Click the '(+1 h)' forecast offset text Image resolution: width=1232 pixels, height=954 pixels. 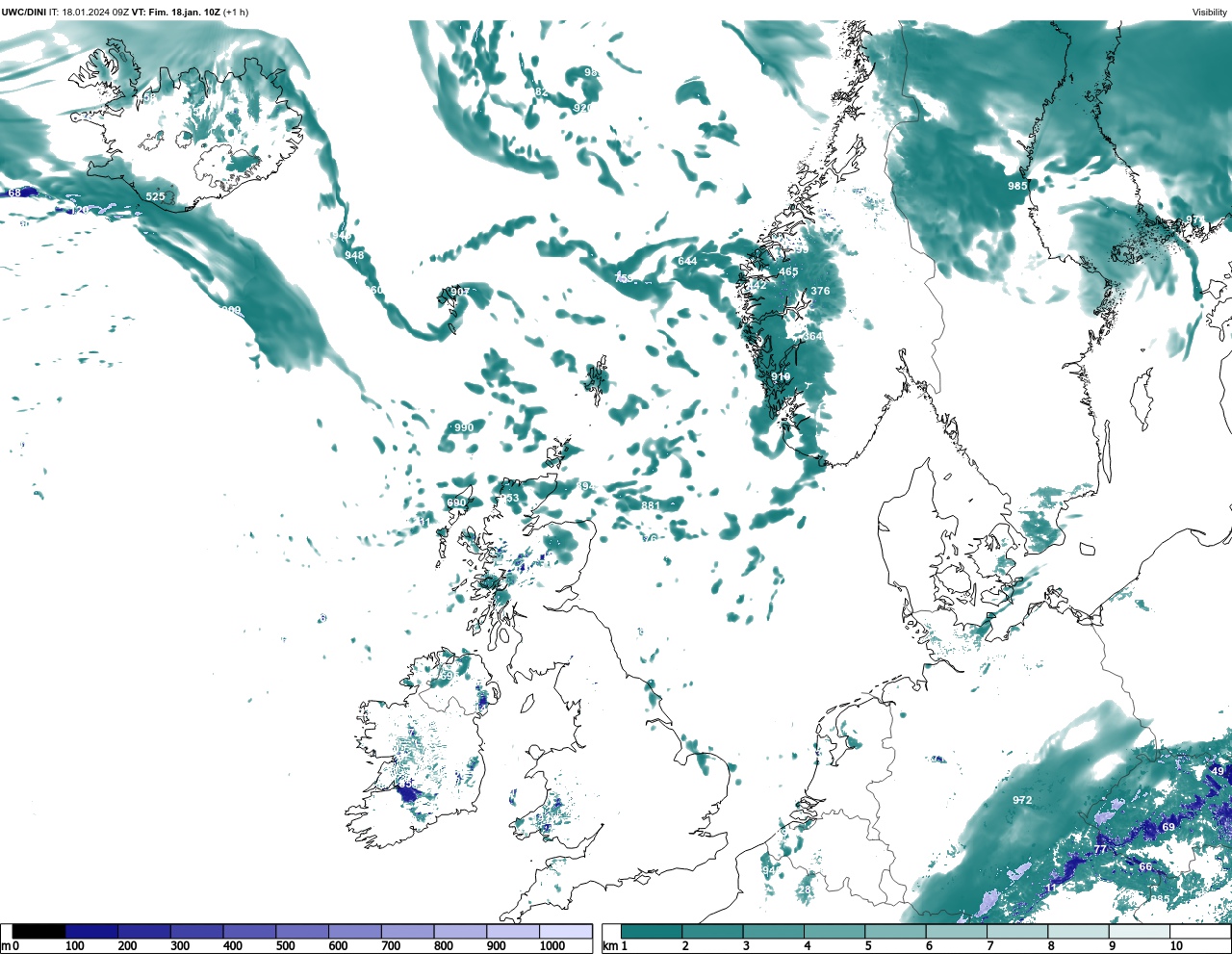click(x=236, y=12)
